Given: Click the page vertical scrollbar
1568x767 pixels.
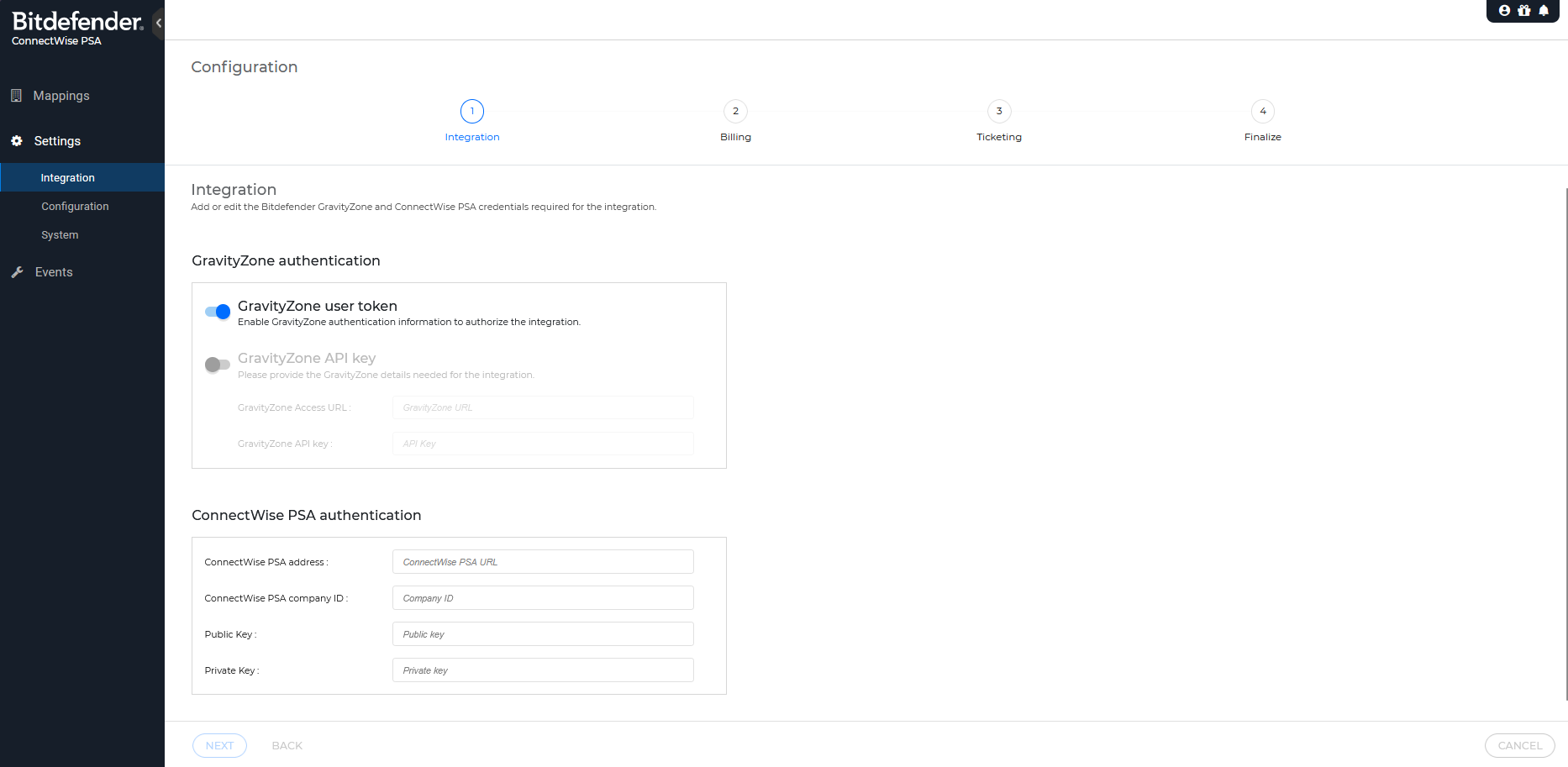Looking at the screenshot, I should pos(1565,444).
